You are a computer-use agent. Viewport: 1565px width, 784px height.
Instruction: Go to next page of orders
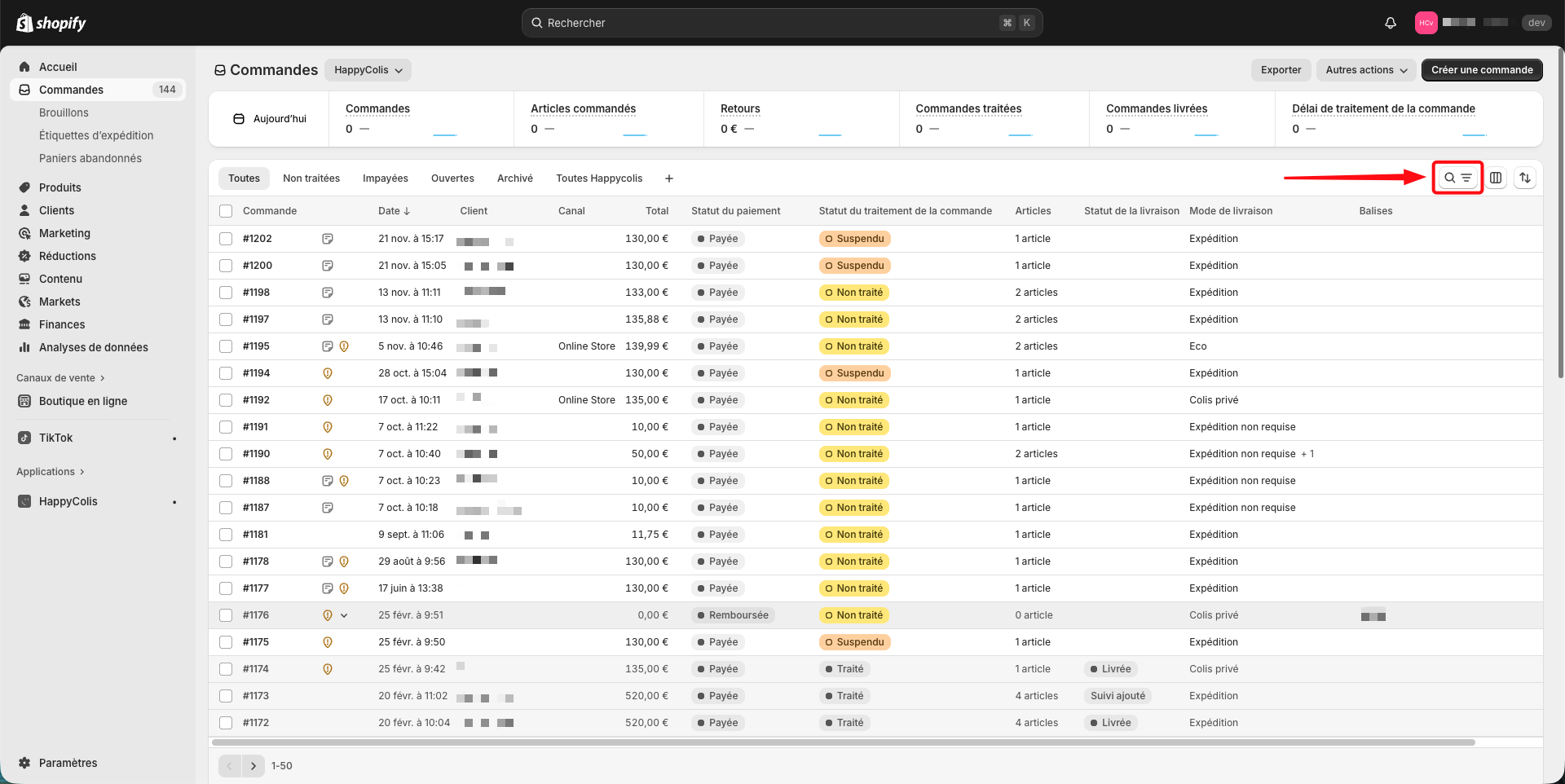tap(253, 766)
